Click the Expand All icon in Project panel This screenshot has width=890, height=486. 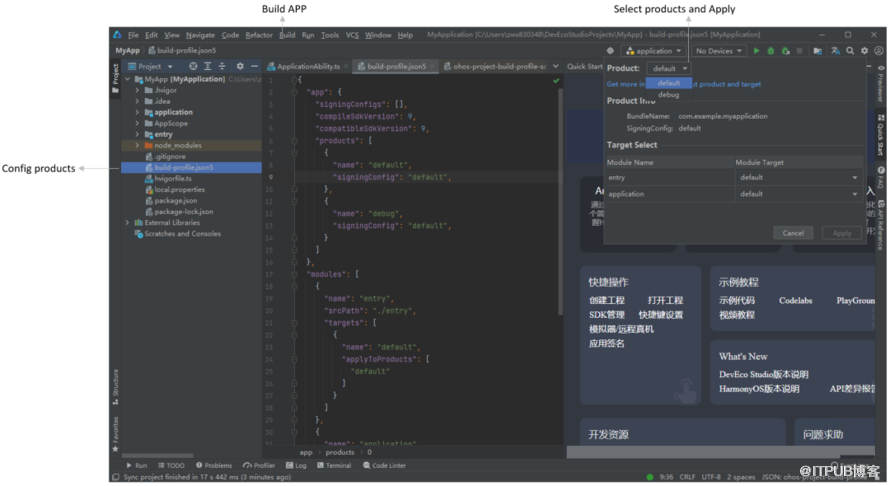coord(208,66)
